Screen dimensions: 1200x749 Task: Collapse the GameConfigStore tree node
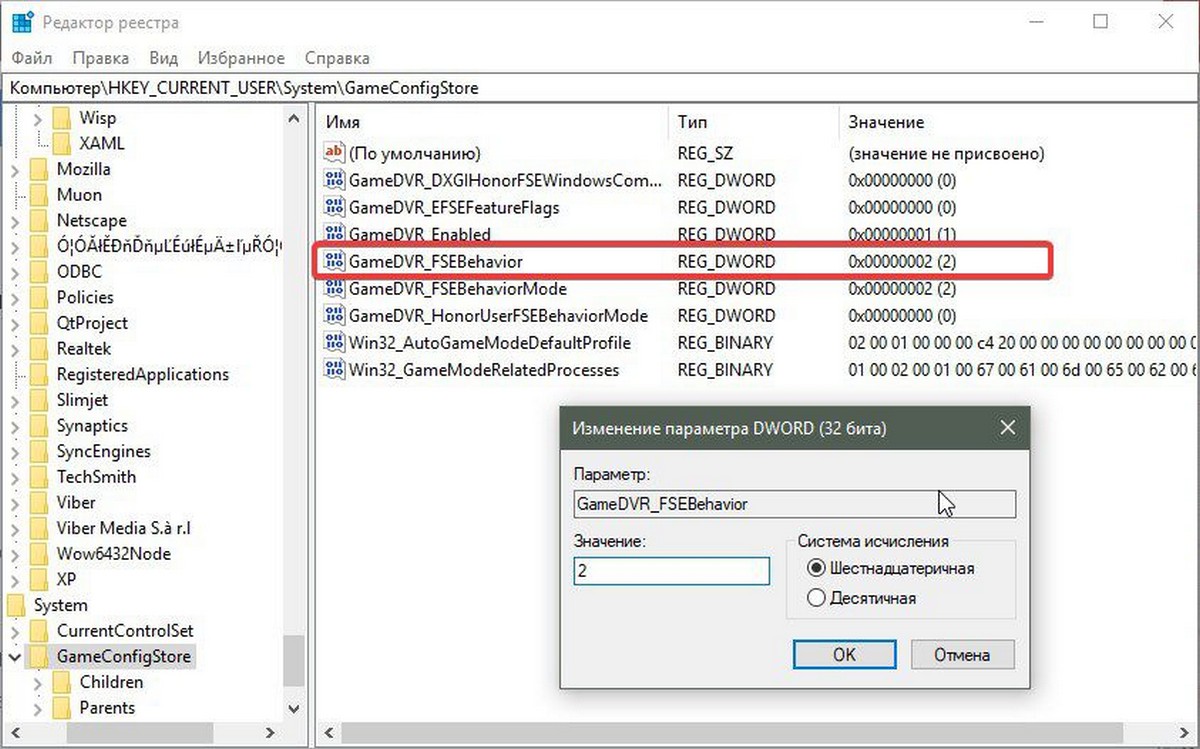pyautogui.click(x=15, y=657)
